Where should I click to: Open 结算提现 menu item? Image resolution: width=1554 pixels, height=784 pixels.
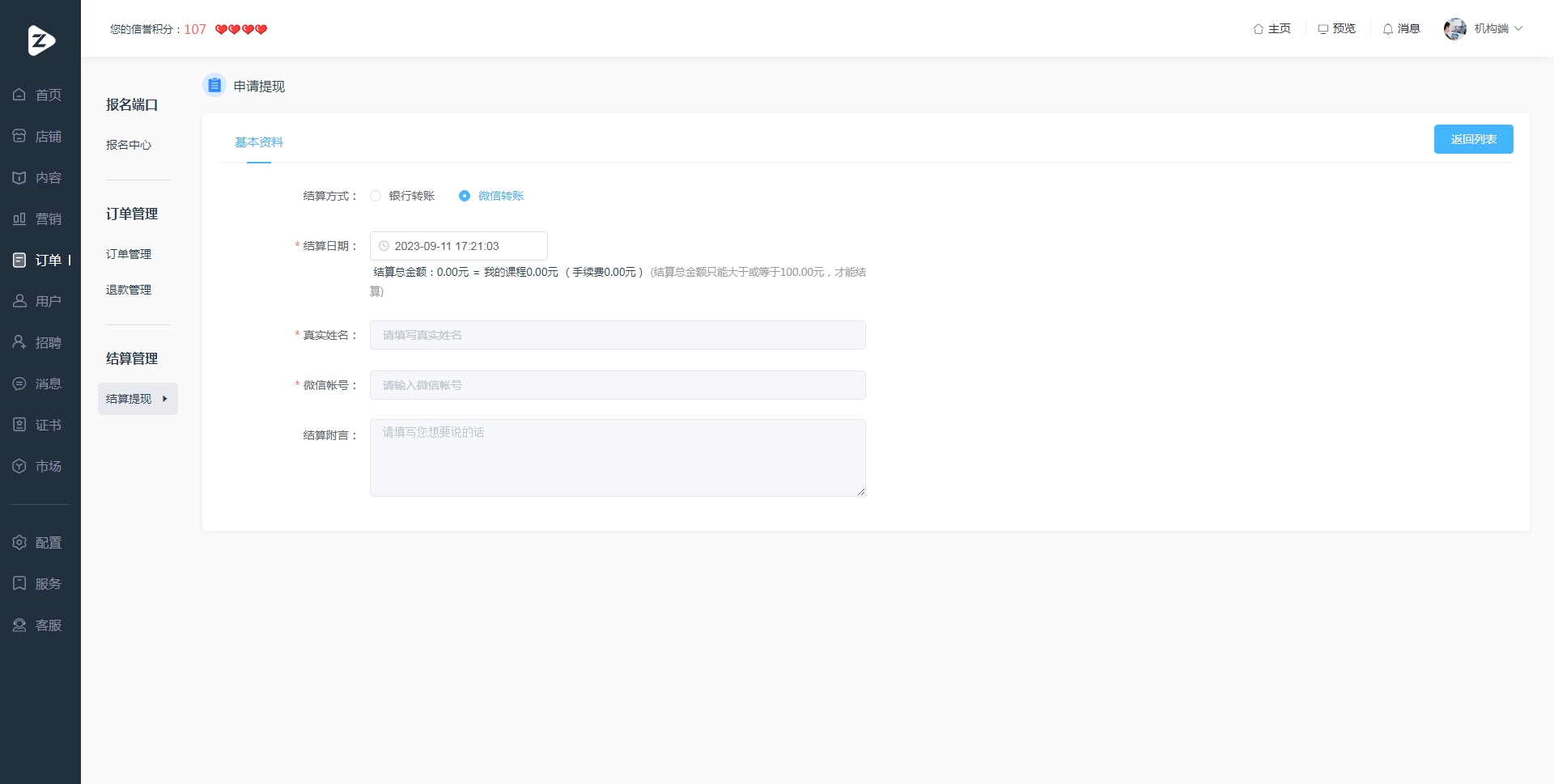tap(138, 399)
